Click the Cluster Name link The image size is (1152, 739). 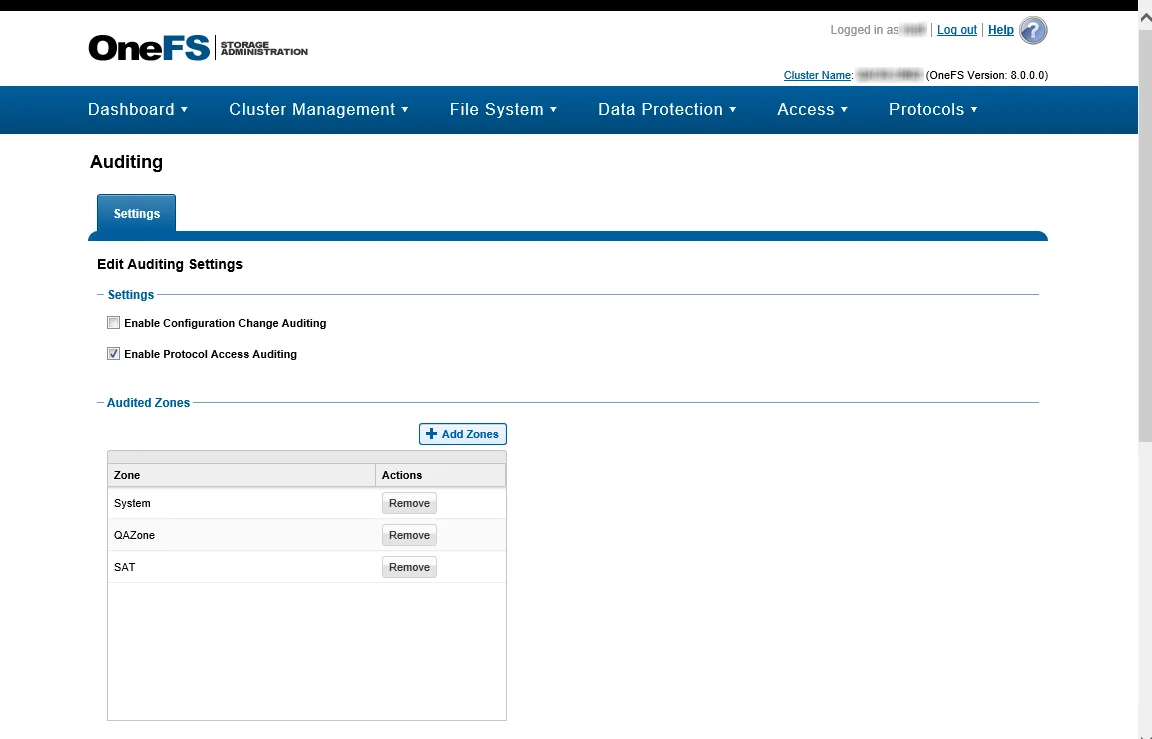click(817, 75)
